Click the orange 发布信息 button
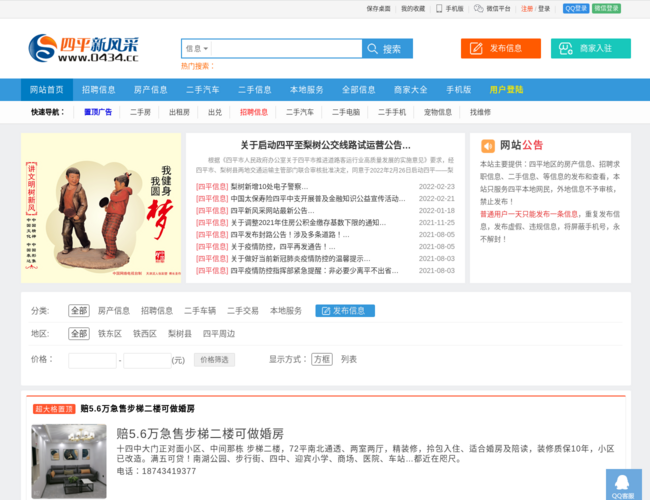 tap(501, 49)
